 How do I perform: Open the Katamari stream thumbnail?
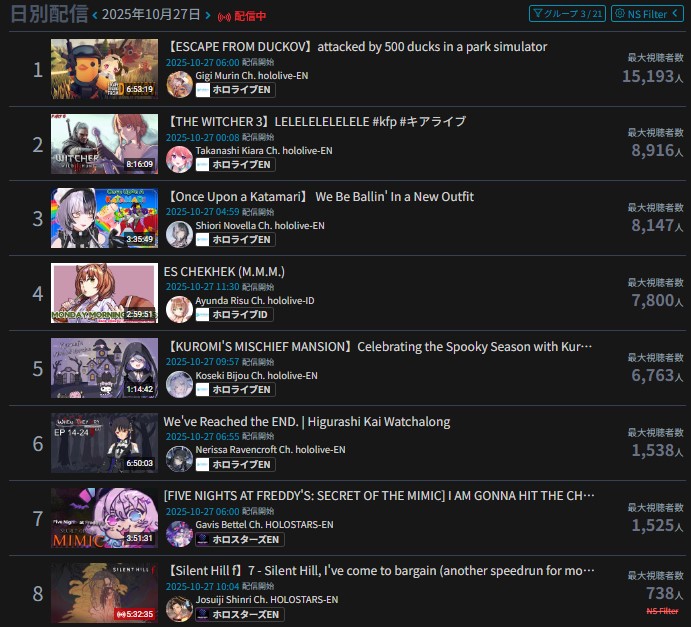pos(104,218)
